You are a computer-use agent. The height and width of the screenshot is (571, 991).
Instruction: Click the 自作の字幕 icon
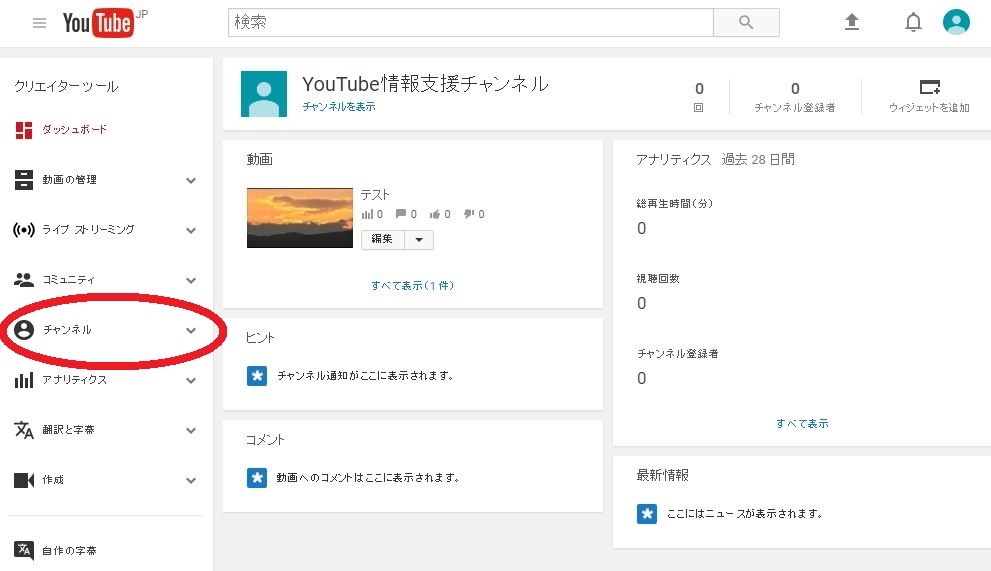tap(24, 550)
